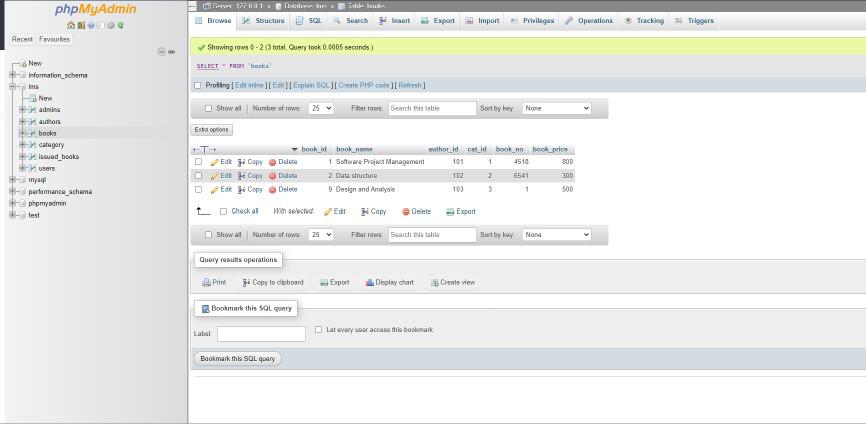Open the Display chart icon
This screenshot has height=424, width=866.
pyautogui.click(x=369, y=282)
